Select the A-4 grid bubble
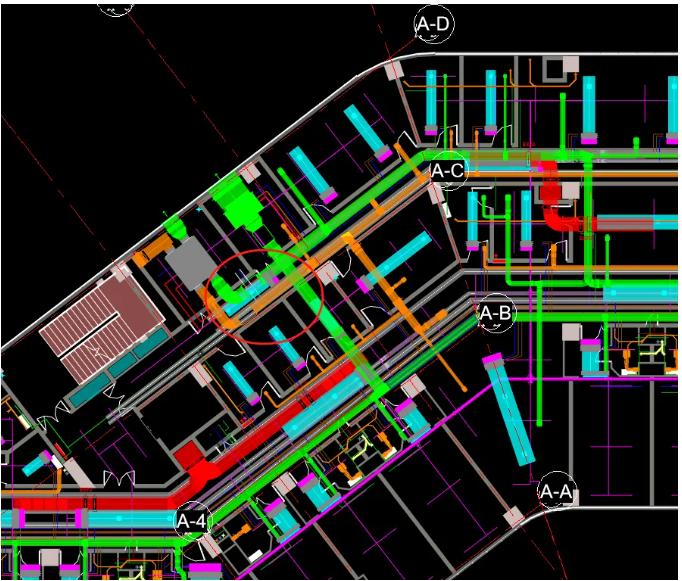 point(193,521)
